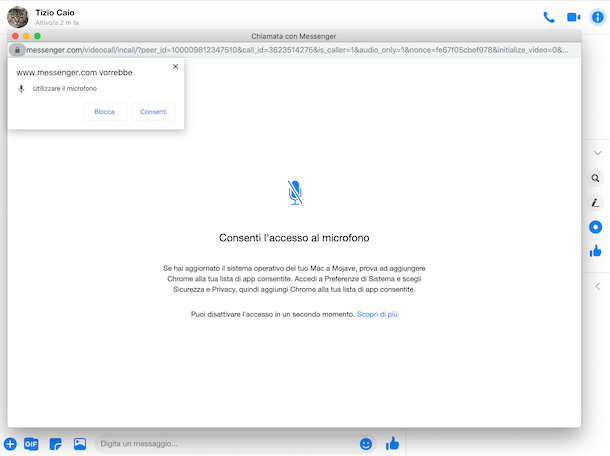Open more actions with the plus icon
This screenshot has width=610, height=456.
click(x=10, y=444)
